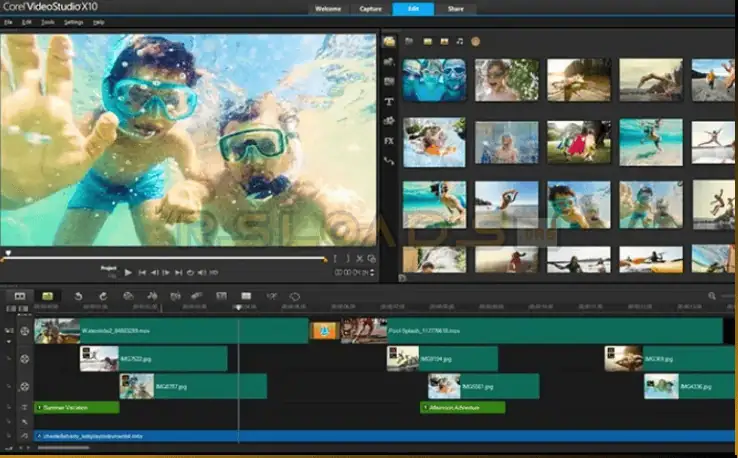Switch to the Capture tab
Screen dimensions: 738x458
tap(370, 9)
